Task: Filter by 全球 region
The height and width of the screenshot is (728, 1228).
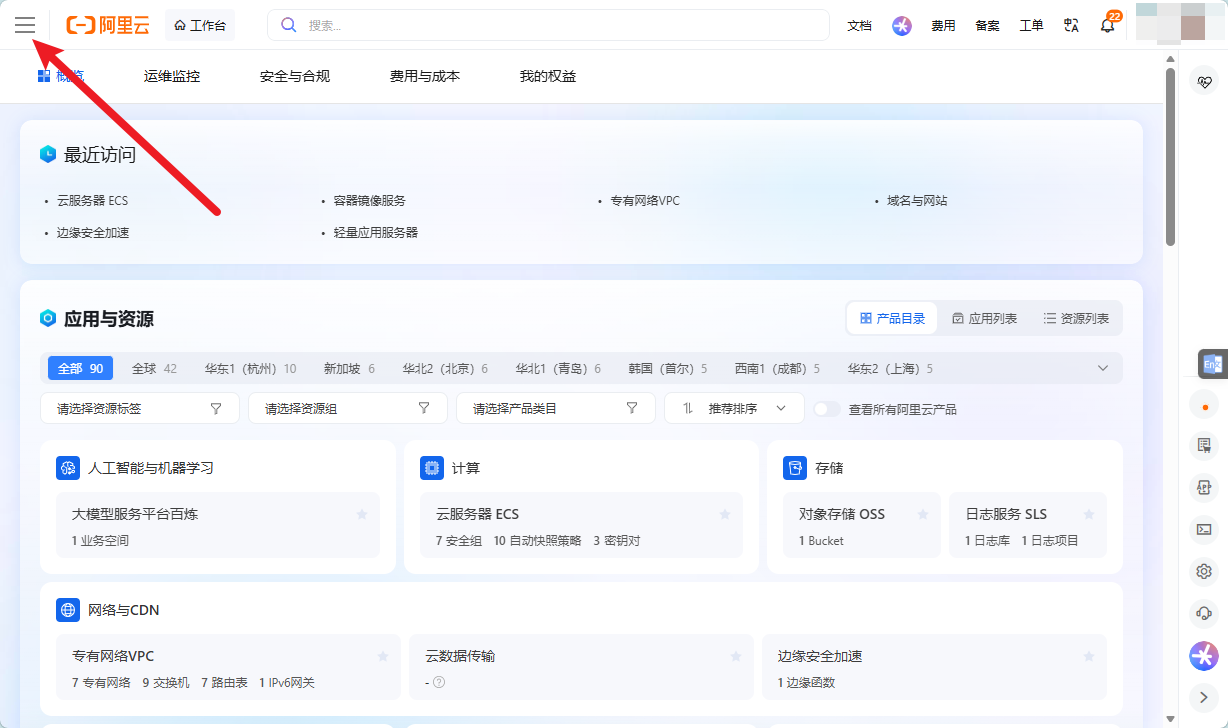Action: (x=154, y=369)
